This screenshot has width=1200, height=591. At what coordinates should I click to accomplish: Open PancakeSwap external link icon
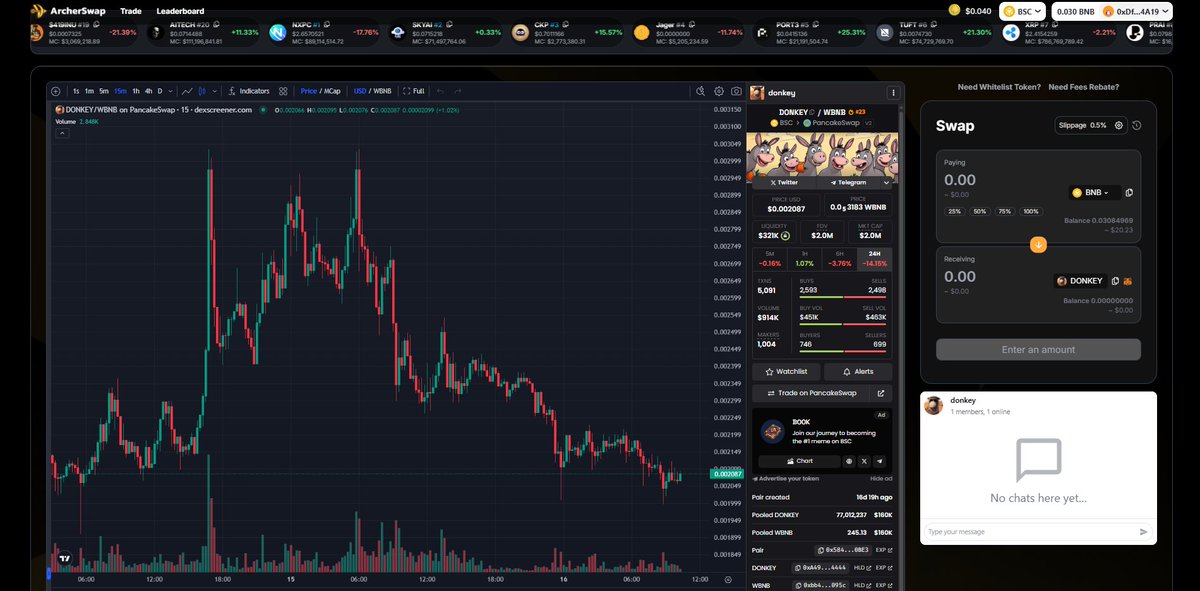point(881,394)
